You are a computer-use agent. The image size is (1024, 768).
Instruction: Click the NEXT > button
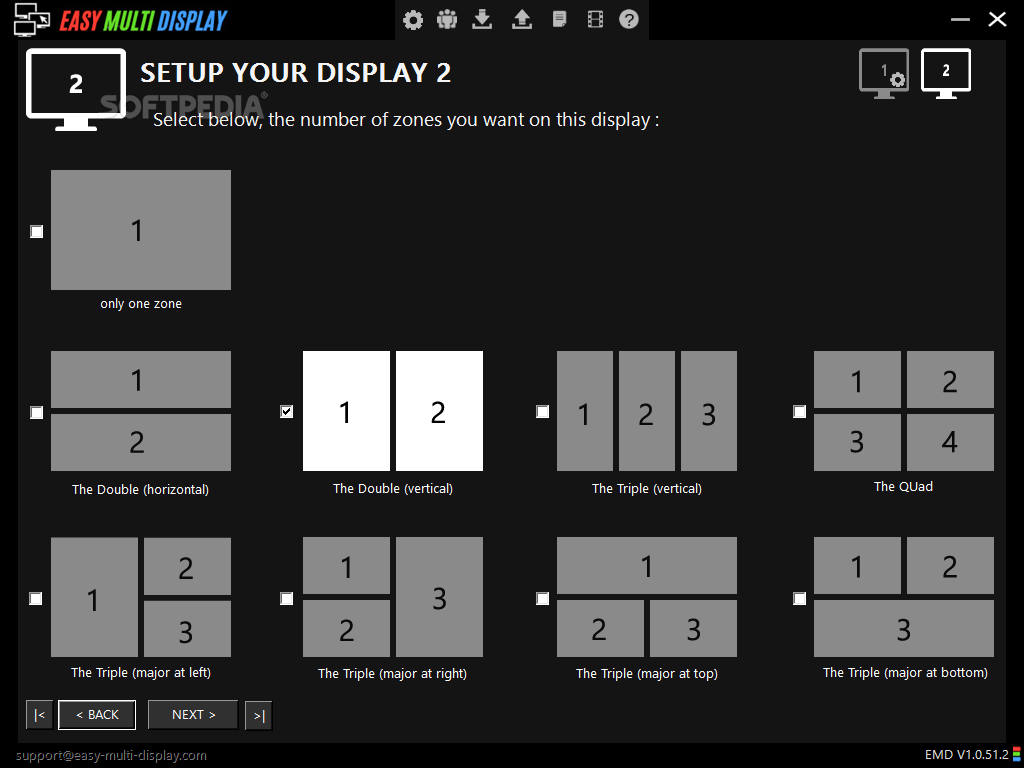pos(193,714)
